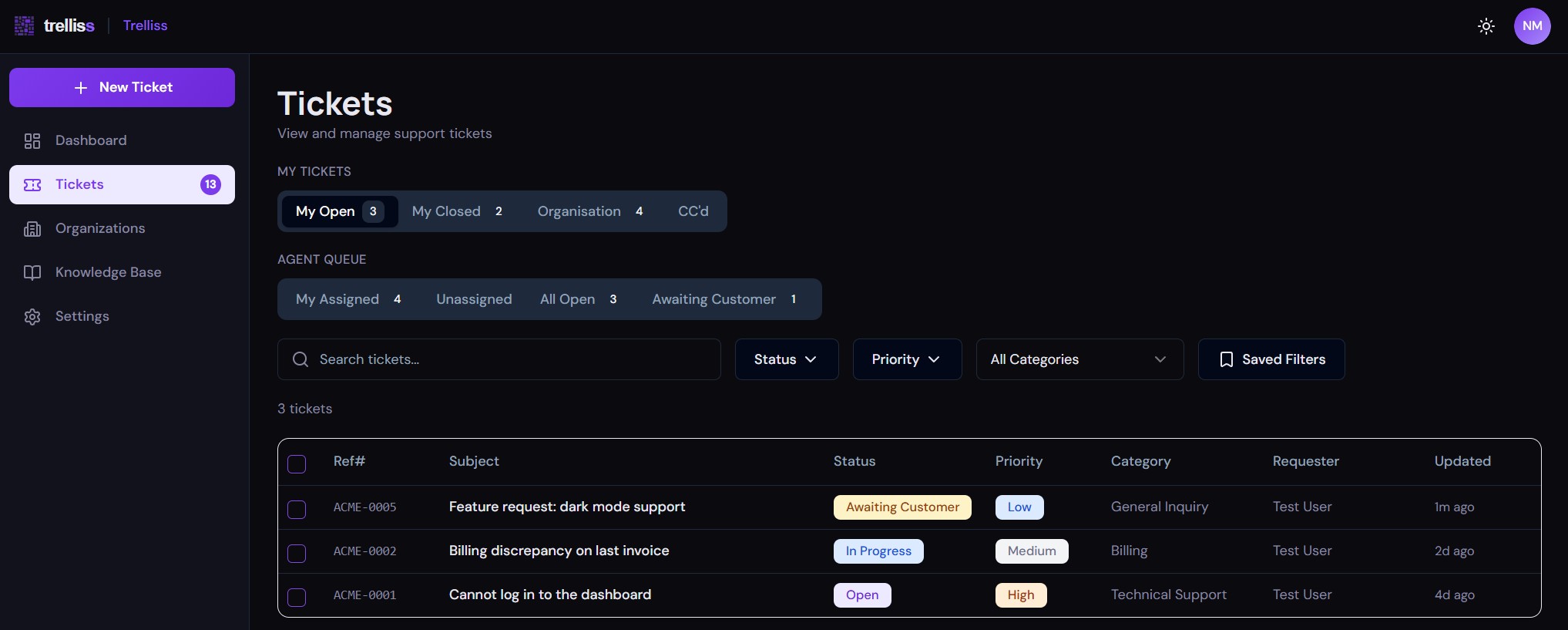Open Settings using the gear icon
The image size is (1568, 630).
[32, 317]
